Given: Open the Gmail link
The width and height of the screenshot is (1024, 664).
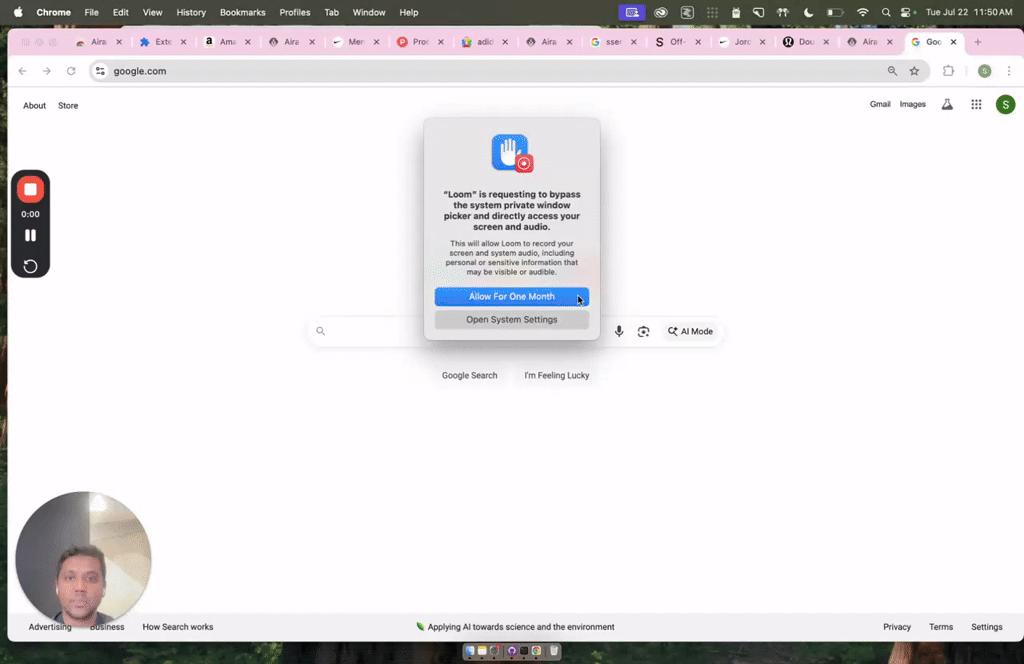Looking at the screenshot, I should click(880, 104).
